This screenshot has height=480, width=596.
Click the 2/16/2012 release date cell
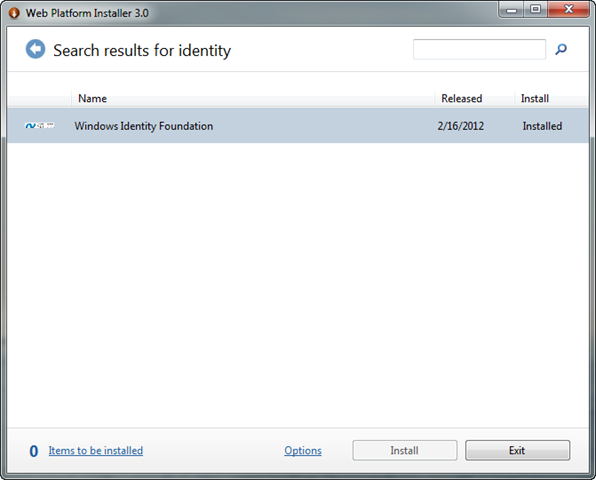click(460, 126)
